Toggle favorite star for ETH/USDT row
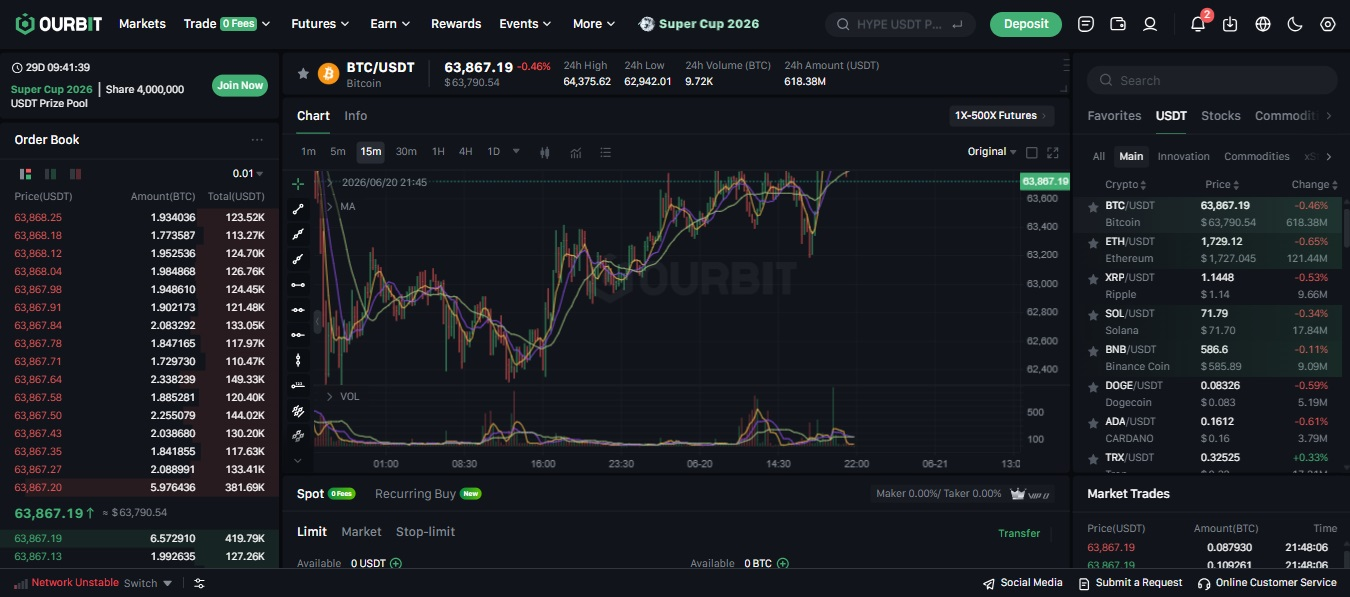This screenshot has height=597, width=1350. coord(1093,242)
